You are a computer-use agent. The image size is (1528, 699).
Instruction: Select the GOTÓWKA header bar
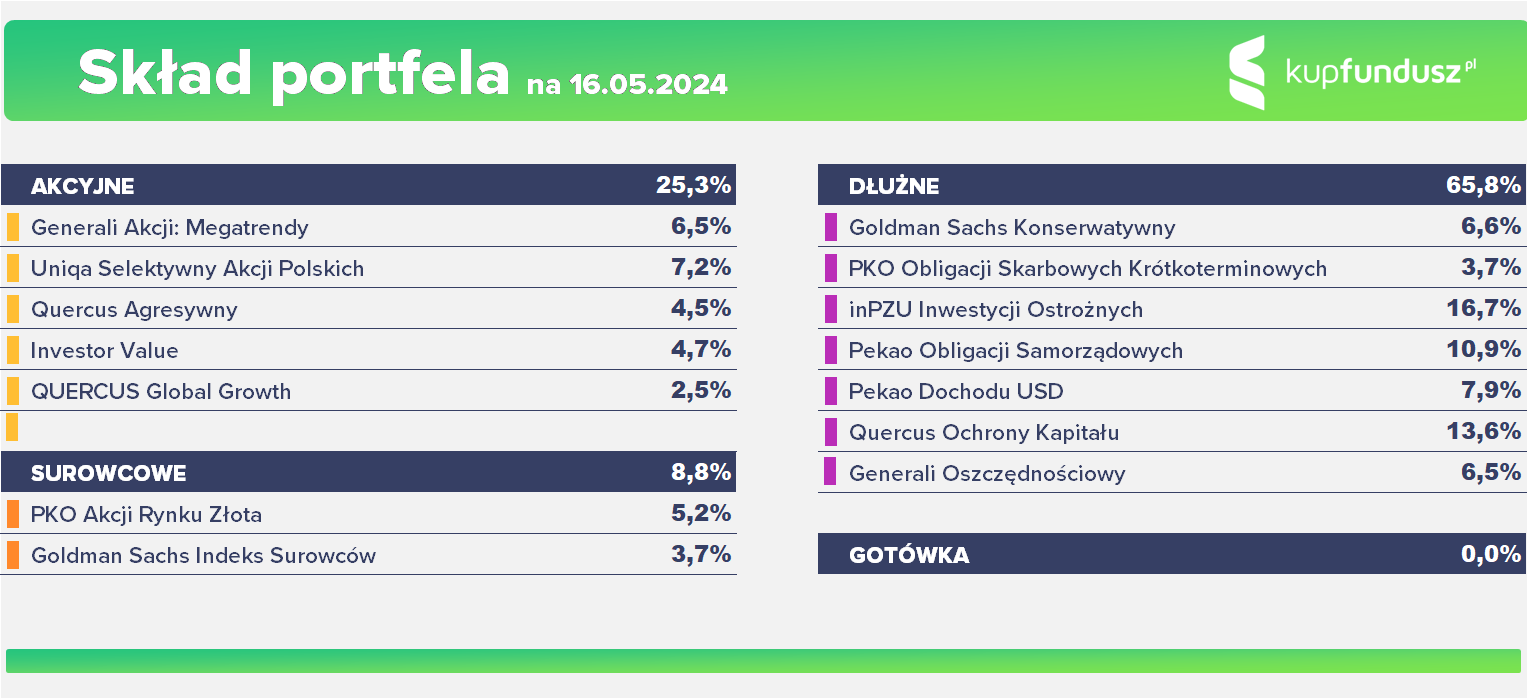tap(1172, 554)
